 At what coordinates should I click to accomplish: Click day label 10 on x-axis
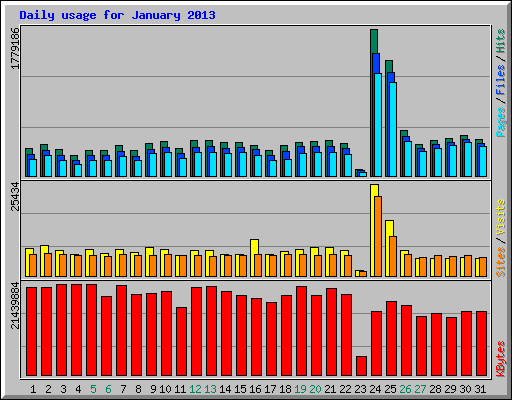tap(165, 389)
